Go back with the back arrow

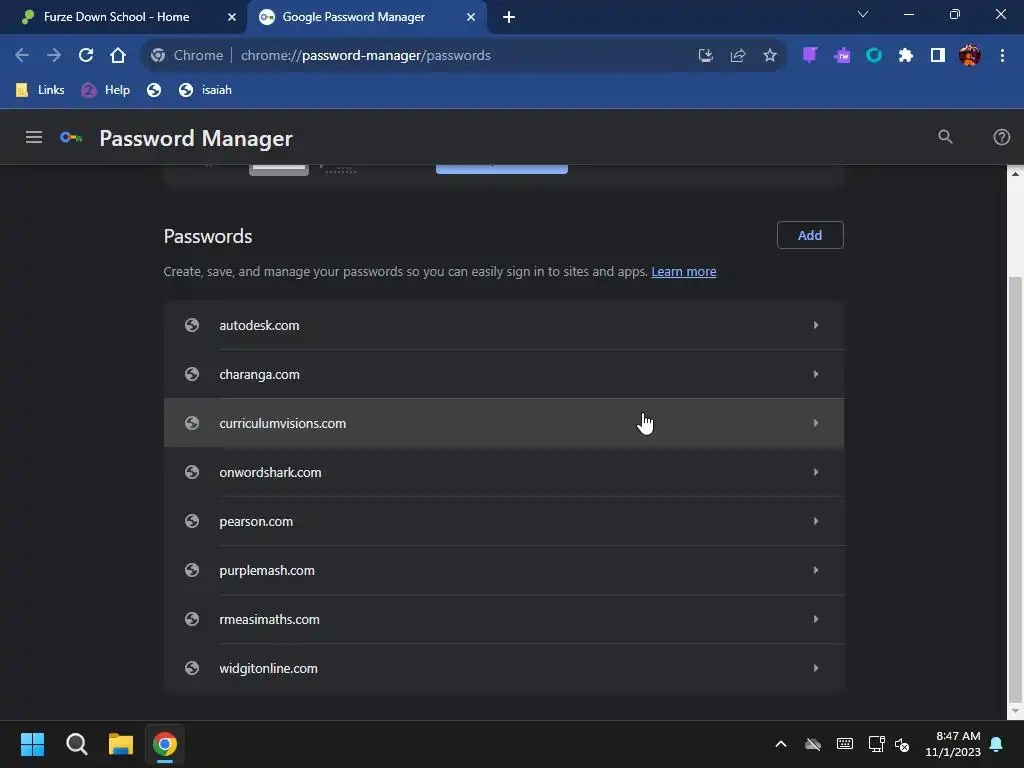[x=22, y=56]
